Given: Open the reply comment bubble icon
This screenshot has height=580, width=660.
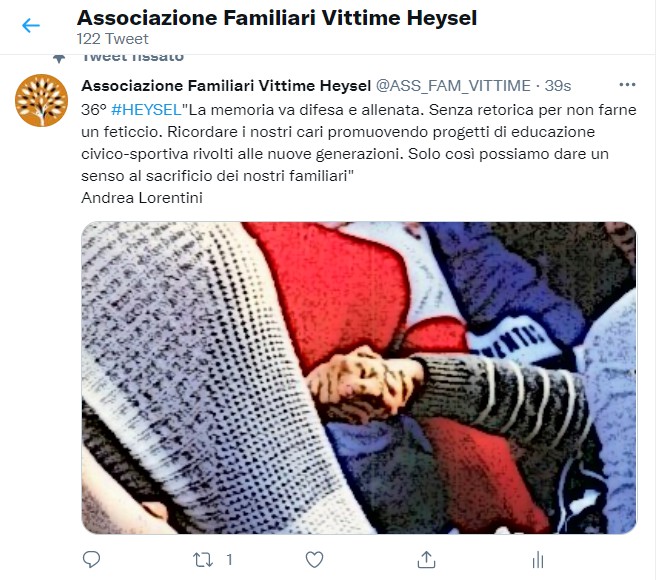Looking at the screenshot, I should pyautogui.click(x=91, y=559).
